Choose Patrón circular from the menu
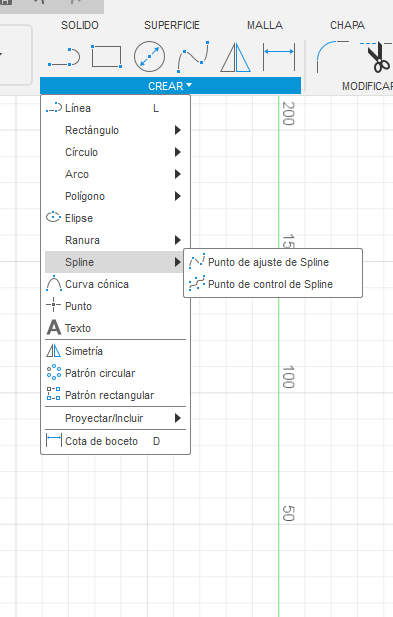 [116, 373]
